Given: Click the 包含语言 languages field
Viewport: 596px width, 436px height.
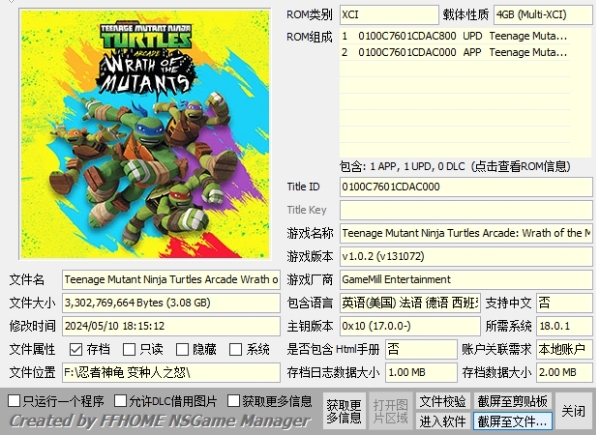Looking at the screenshot, I should (410, 303).
